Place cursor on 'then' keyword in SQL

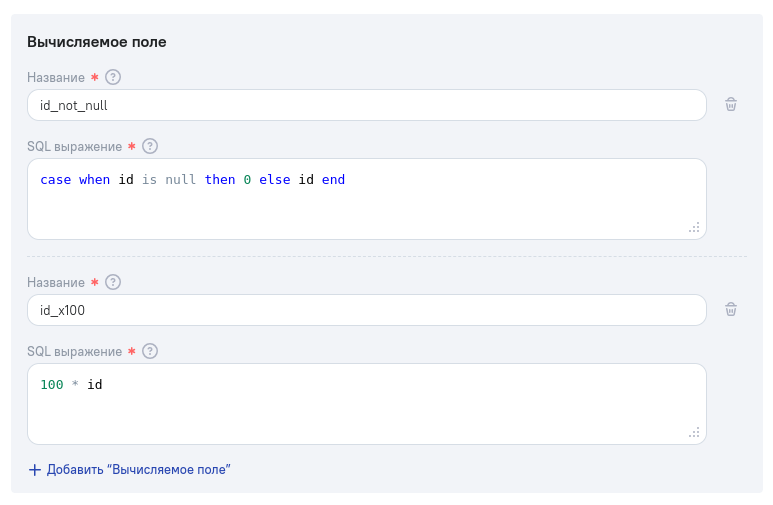[x=220, y=180]
